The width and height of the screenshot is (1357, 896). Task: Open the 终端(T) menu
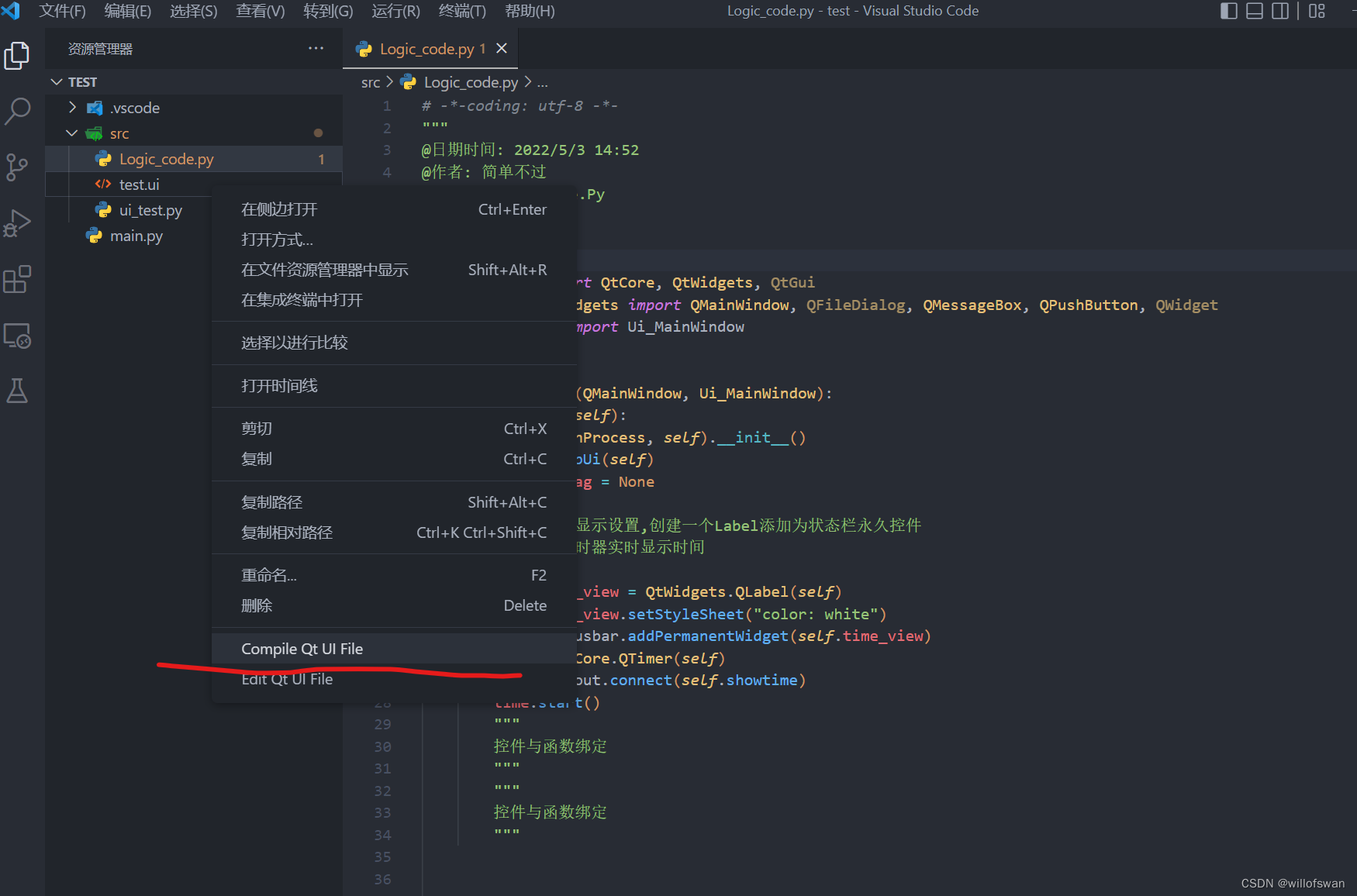click(x=462, y=11)
